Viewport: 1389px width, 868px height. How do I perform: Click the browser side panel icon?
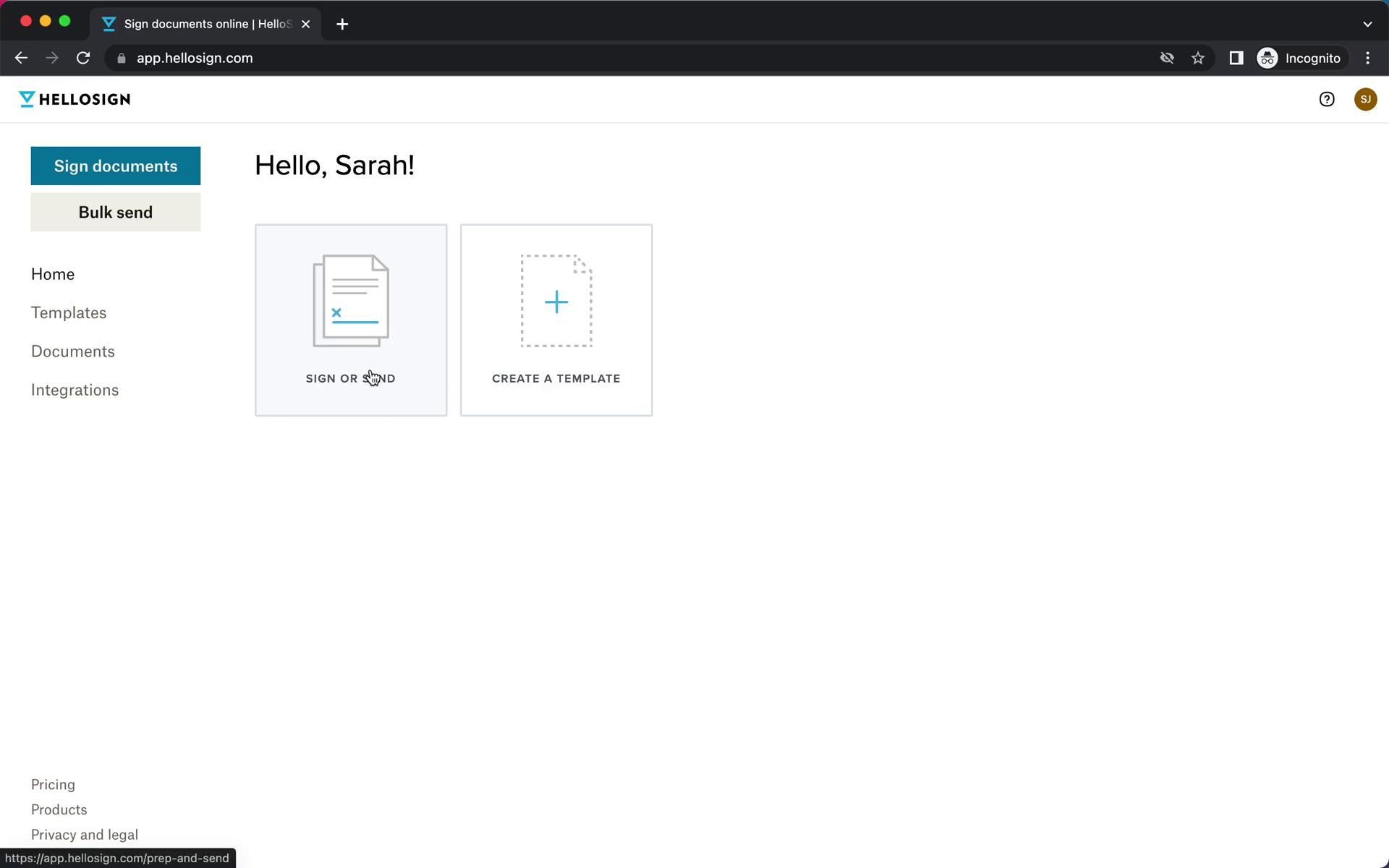pyautogui.click(x=1236, y=58)
